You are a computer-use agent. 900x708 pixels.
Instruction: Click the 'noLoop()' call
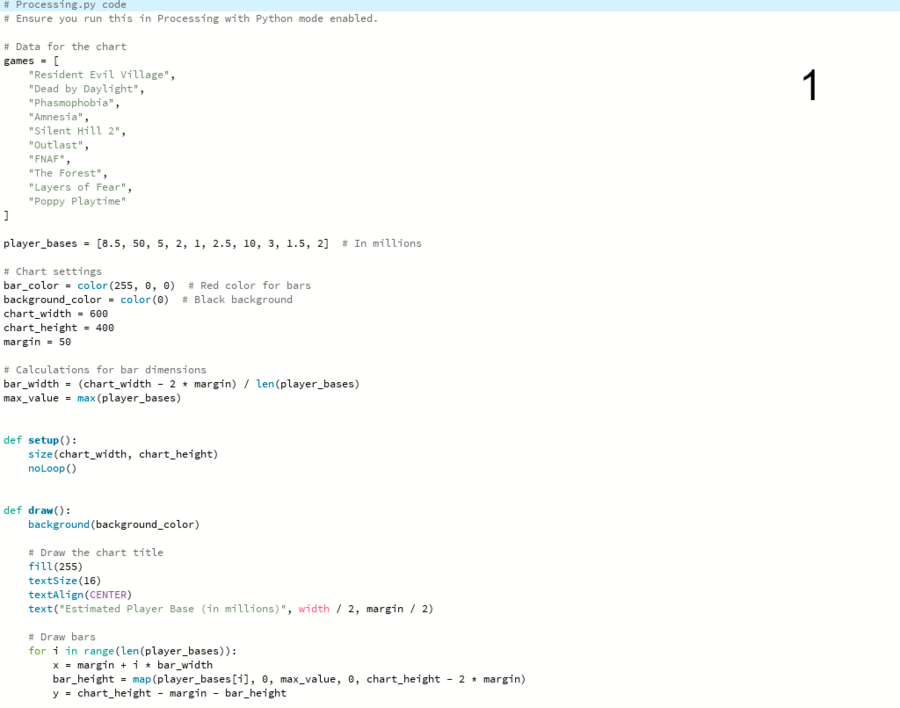52,469
